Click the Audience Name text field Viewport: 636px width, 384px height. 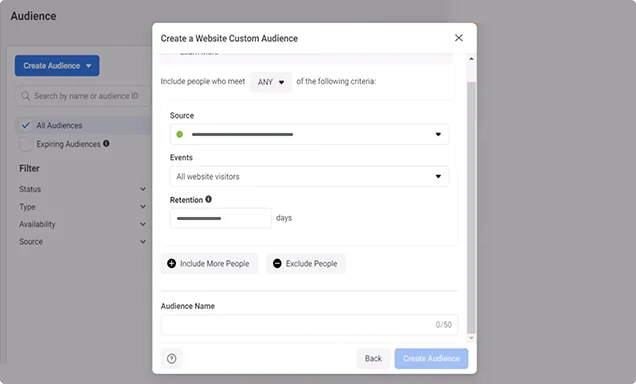coord(309,325)
